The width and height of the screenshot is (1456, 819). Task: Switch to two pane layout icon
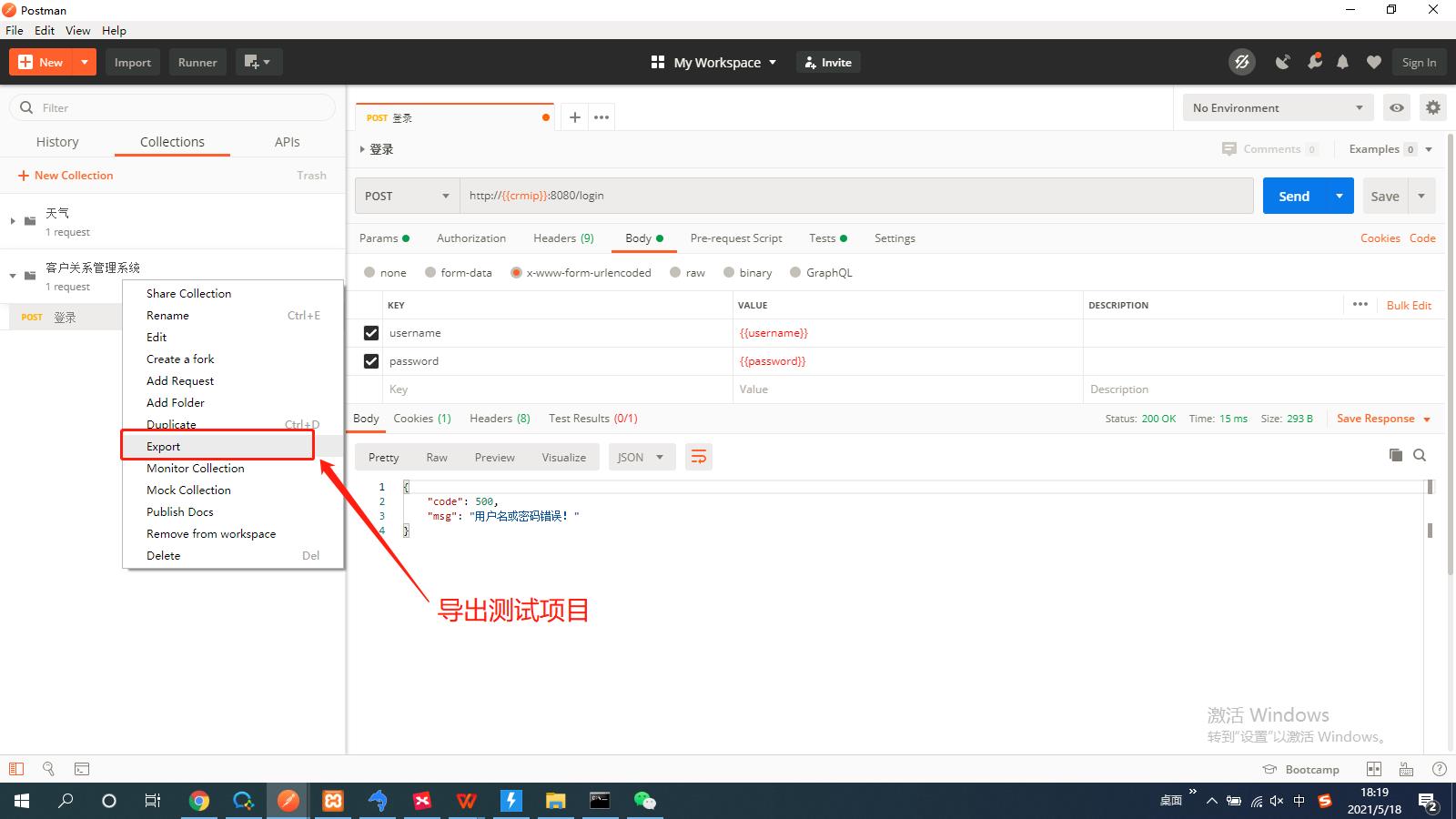click(1374, 769)
